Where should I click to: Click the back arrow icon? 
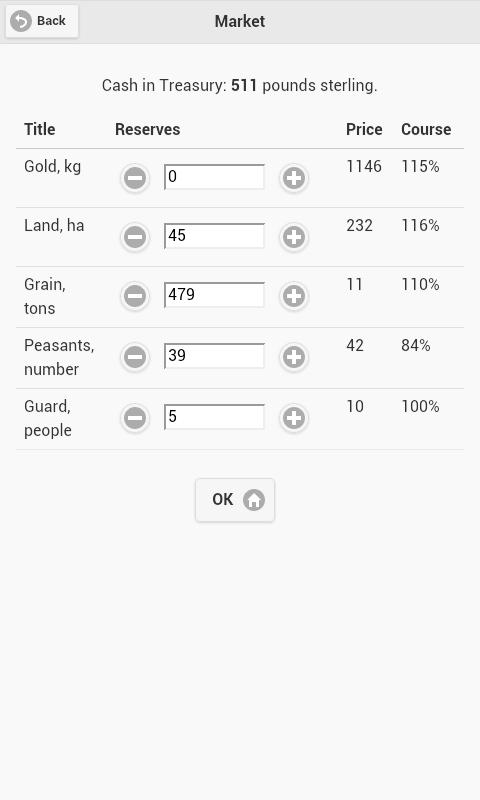click(21, 21)
